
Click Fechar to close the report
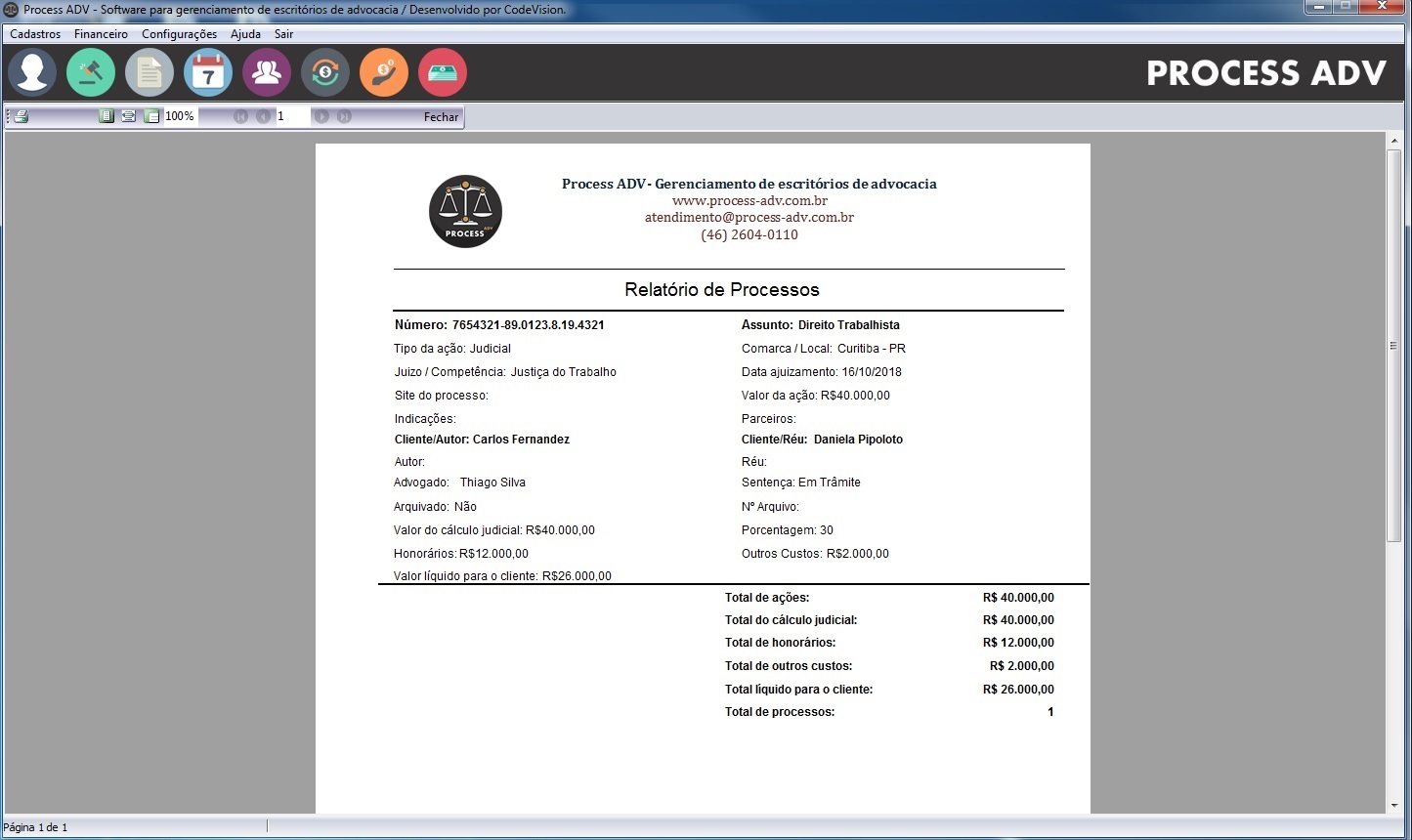(x=441, y=117)
